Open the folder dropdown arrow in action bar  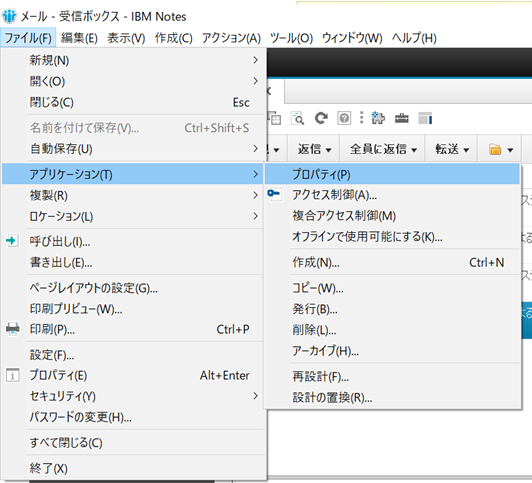pyautogui.click(x=510, y=150)
